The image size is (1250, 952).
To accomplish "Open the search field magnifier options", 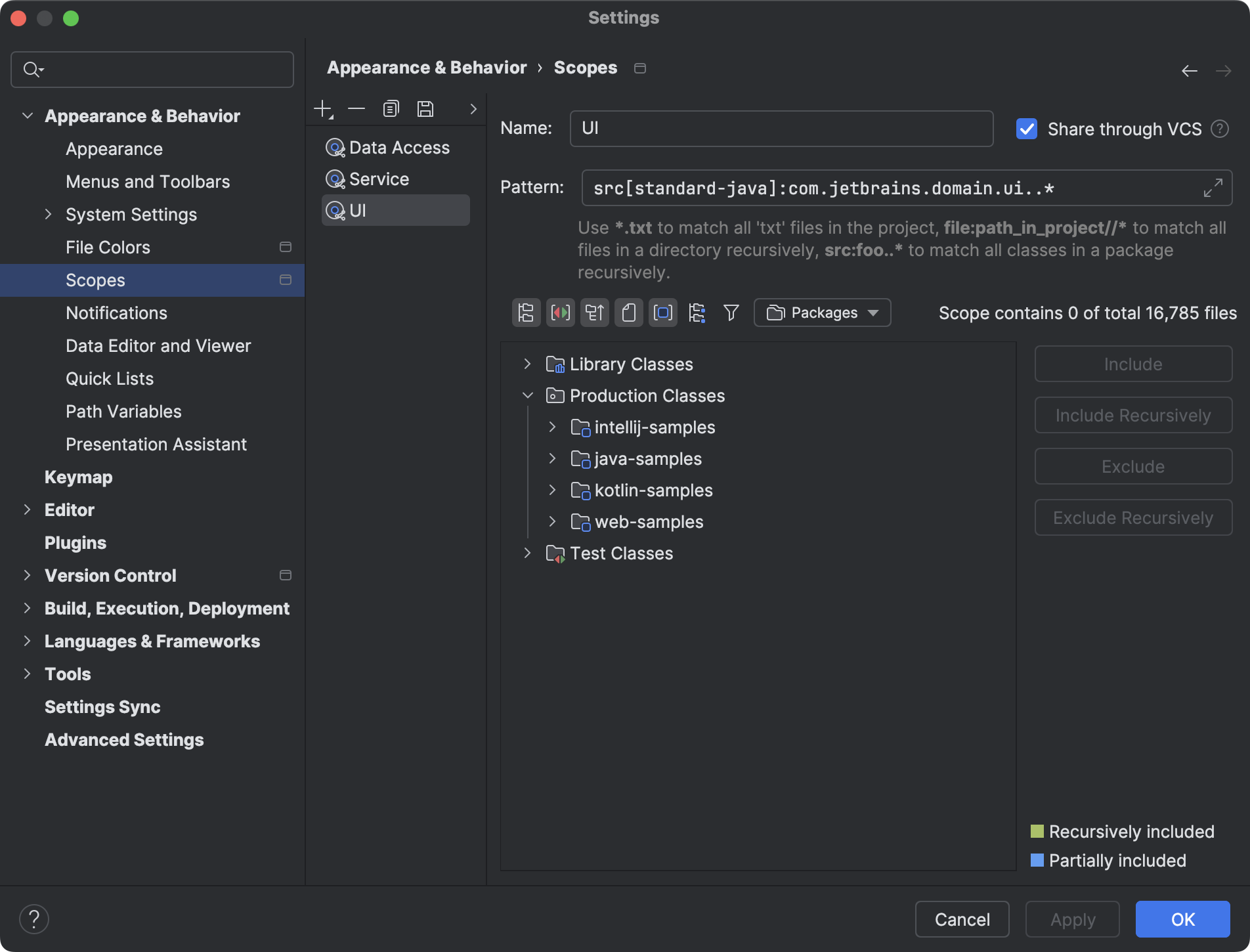I will tap(32, 69).
